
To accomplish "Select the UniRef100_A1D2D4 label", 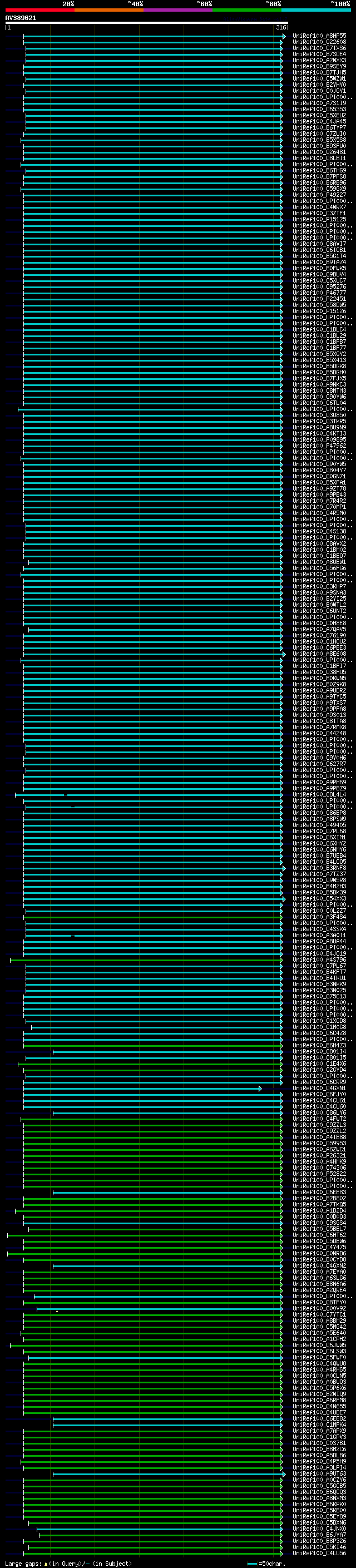I will pyautogui.click(x=319, y=1211).
